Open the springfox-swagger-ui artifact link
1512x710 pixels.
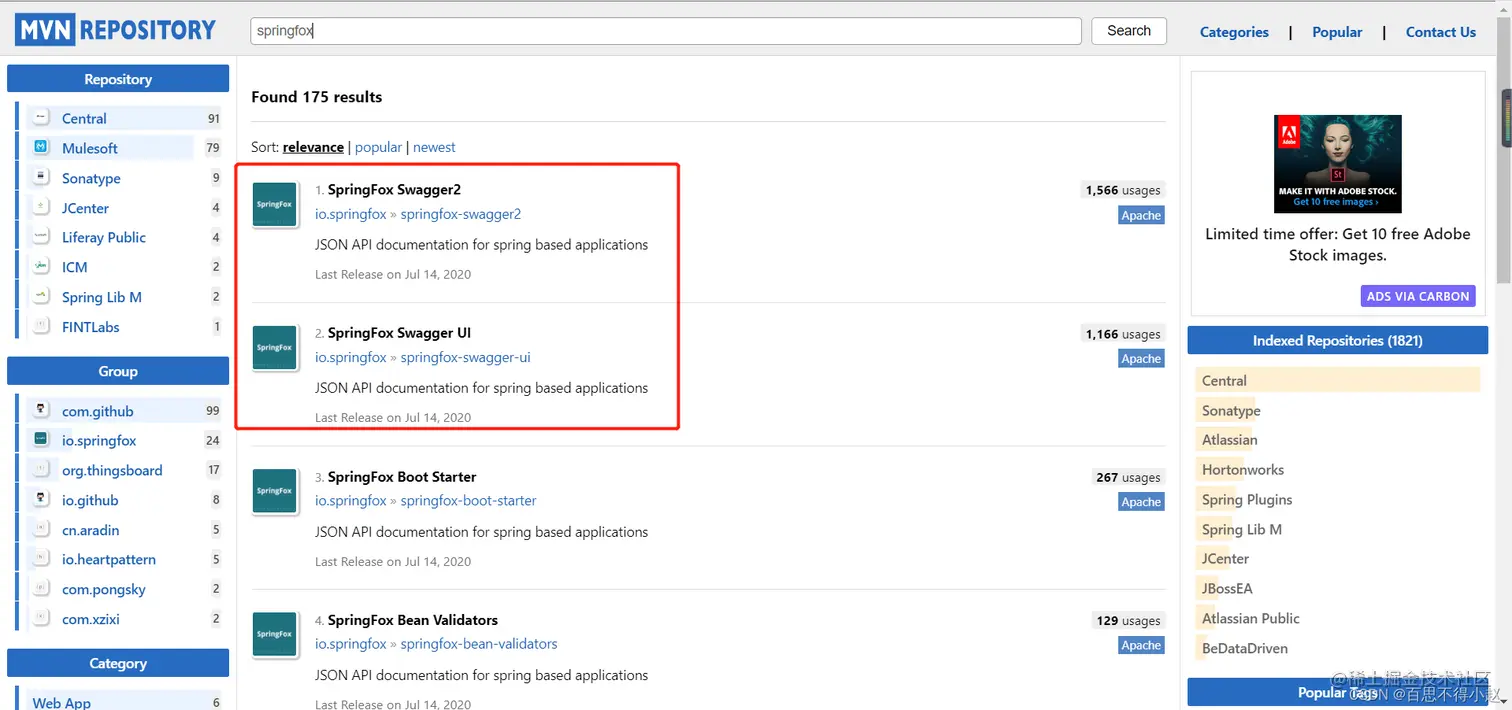click(466, 357)
